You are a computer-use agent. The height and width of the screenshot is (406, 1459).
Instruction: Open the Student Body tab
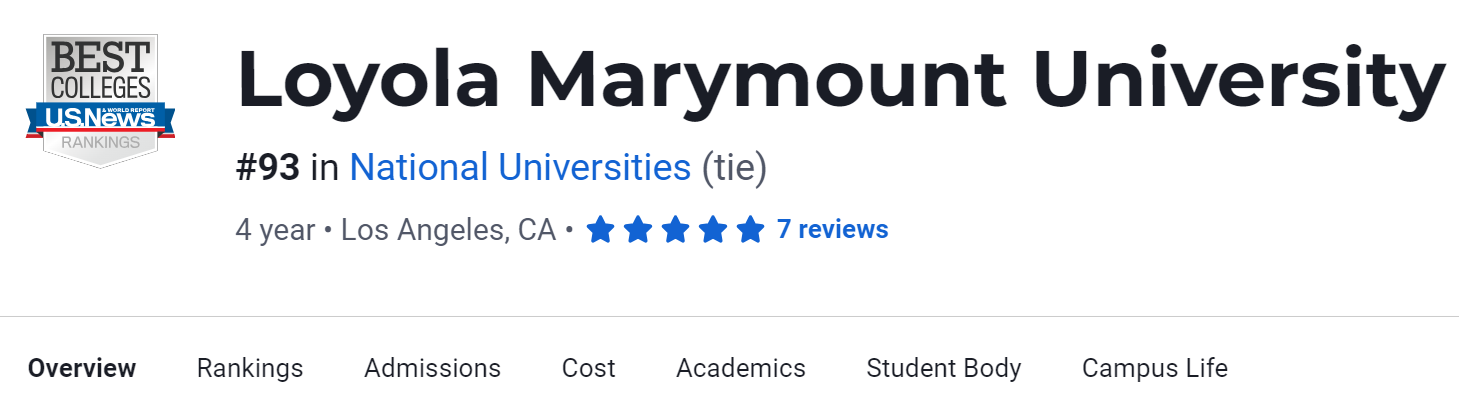coord(943,368)
